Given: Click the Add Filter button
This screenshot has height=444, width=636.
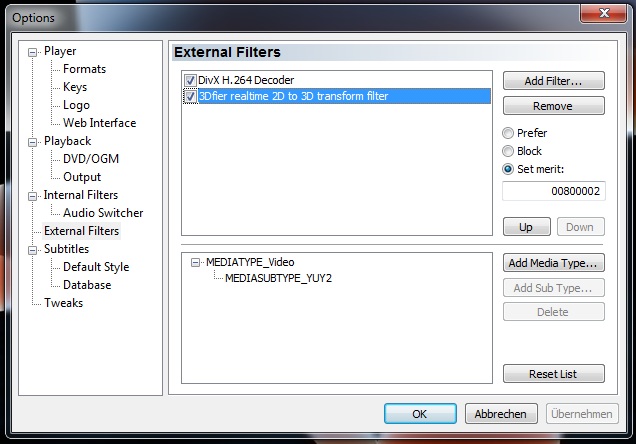Looking at the screenshot, I should tap(554, 81).
